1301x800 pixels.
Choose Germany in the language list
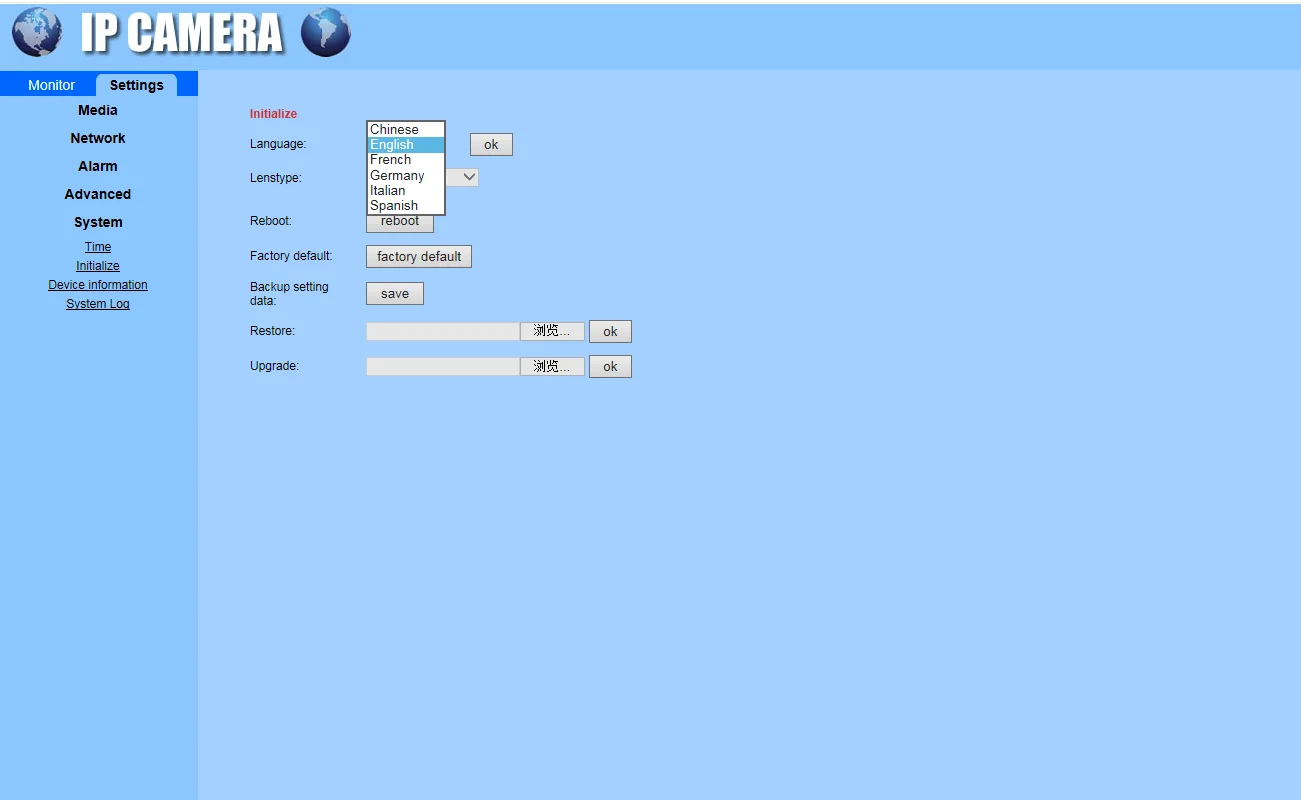(x=406, y=176)
